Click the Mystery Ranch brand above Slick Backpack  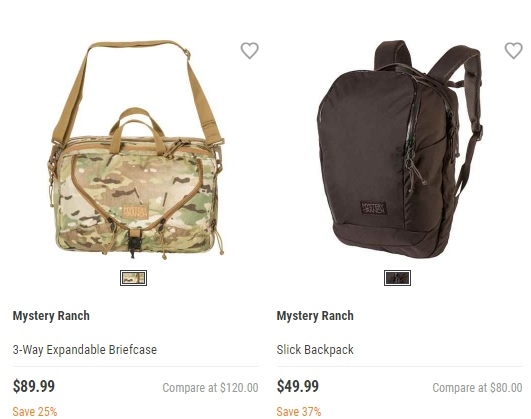point(315,316)
